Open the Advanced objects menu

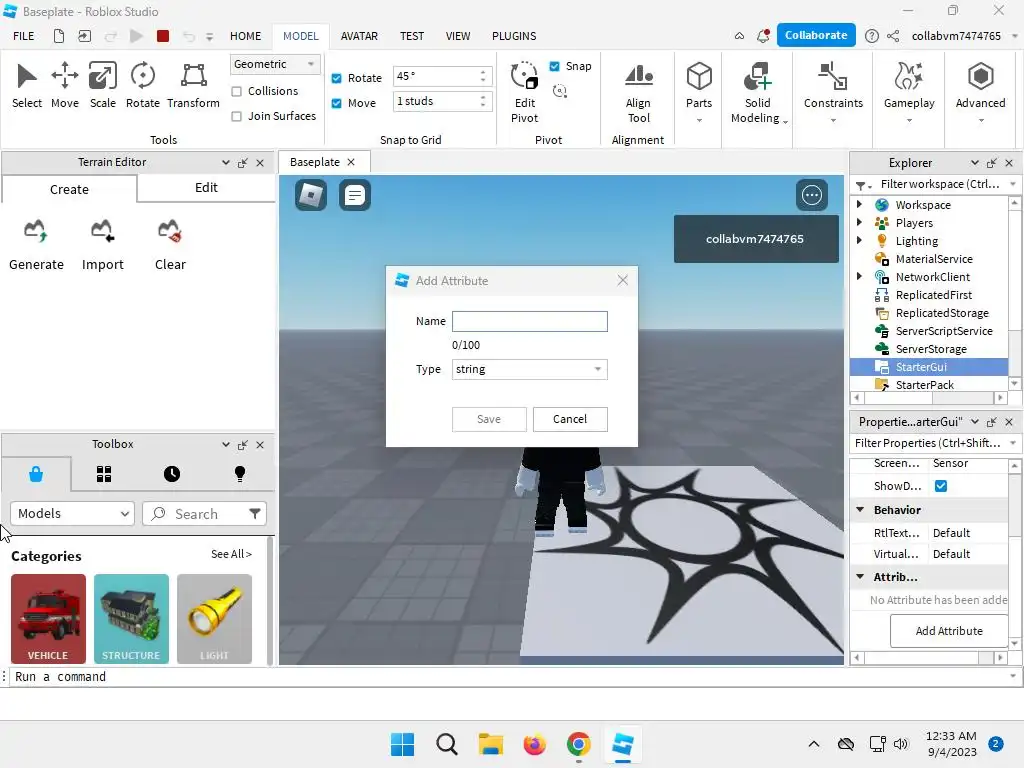pyautogui.click(x=980, y=92)
